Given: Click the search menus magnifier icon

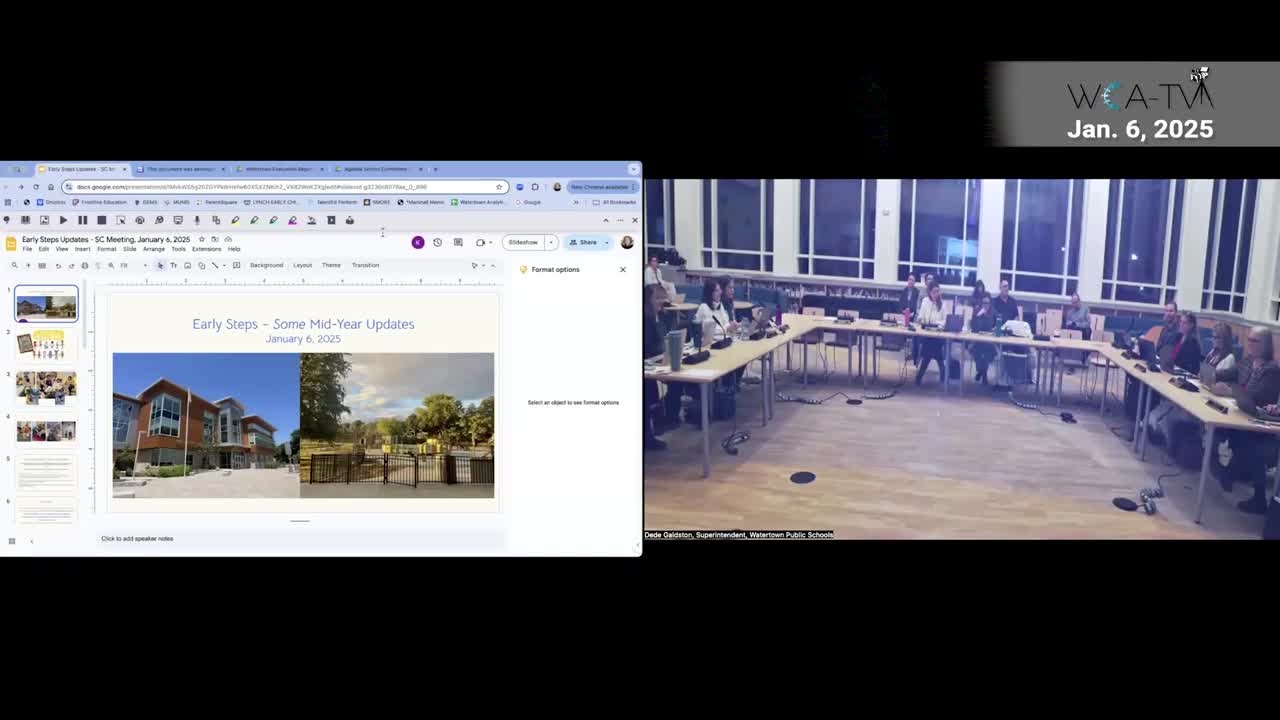Looking at the screenshot, I should click(14, 265).
